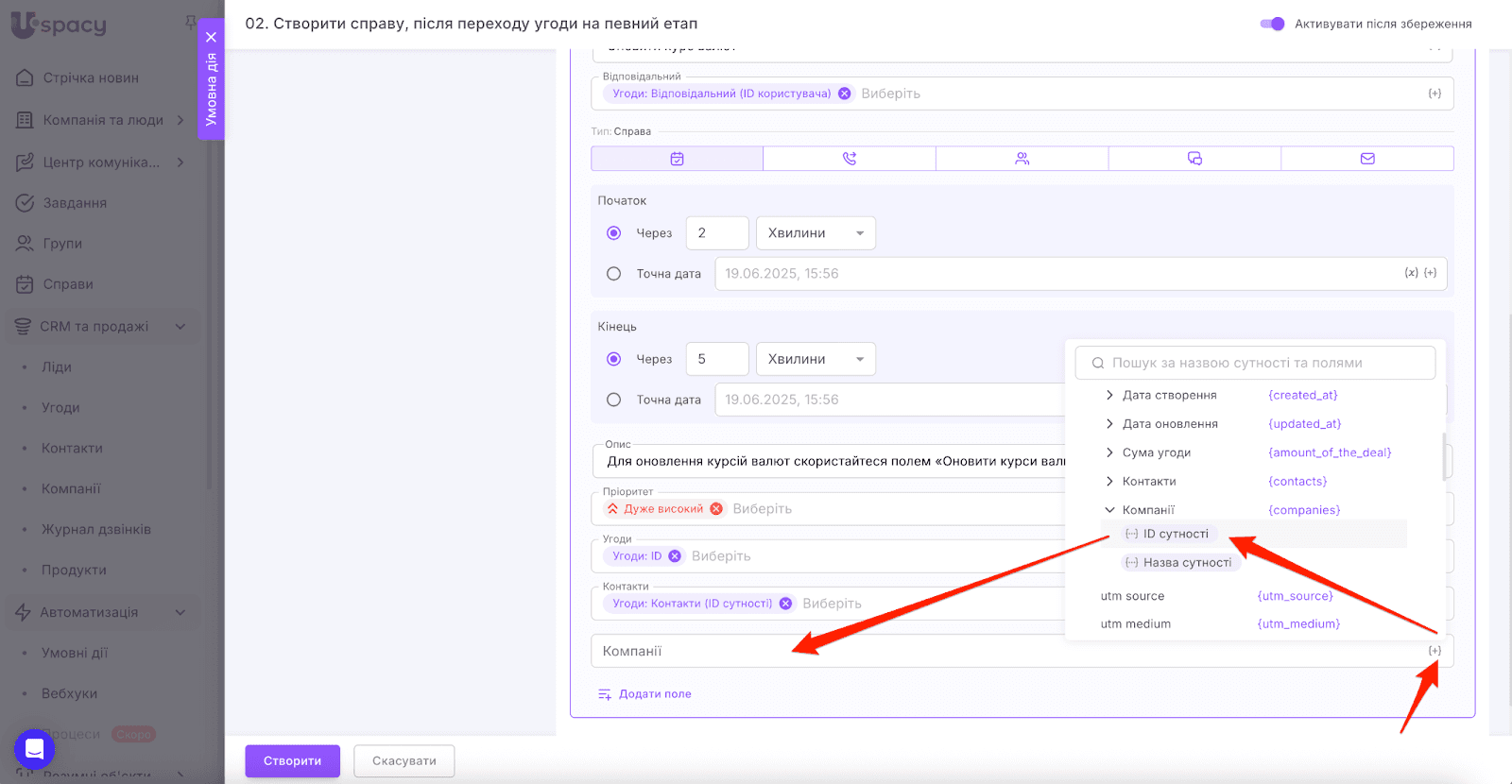The width and height of the screenshot is (1512, 784).
Task: Click the Скасувати button
Action: 404,761
